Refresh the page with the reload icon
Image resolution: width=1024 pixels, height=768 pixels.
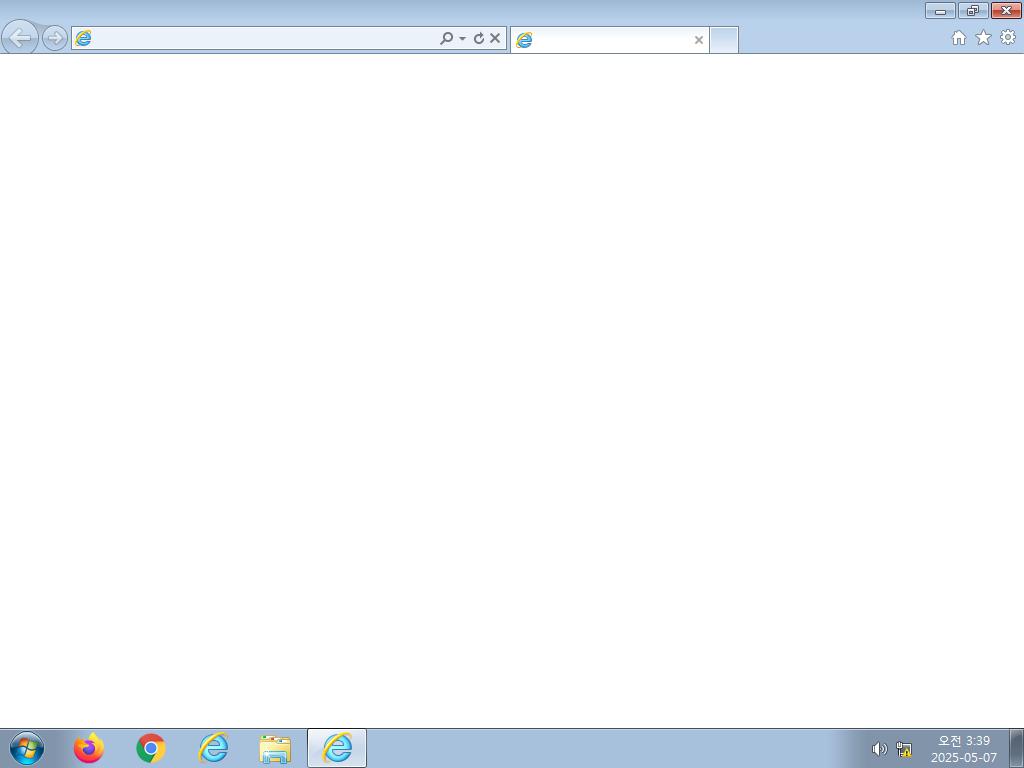pyautogui.click(x=479, y=38)
